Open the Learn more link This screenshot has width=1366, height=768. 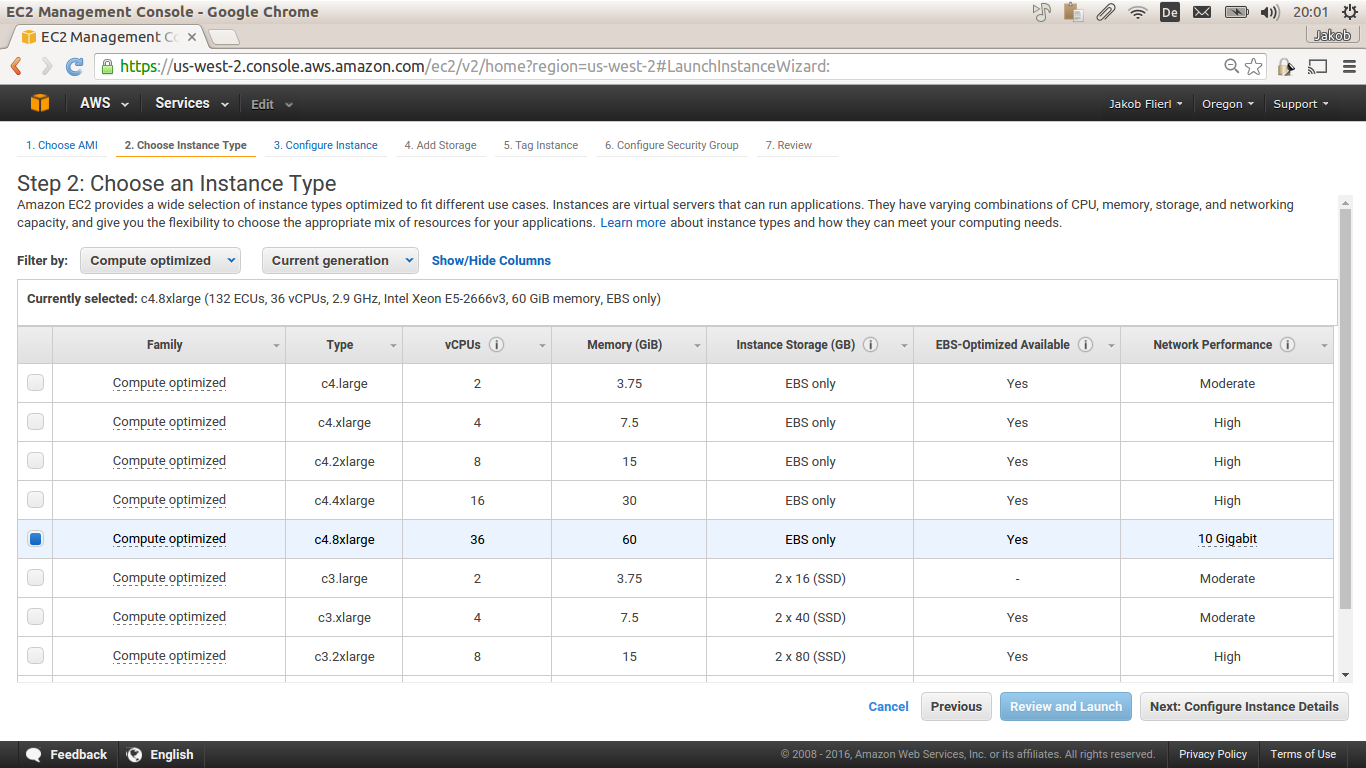pyautogui.click(x=633, y=223)
